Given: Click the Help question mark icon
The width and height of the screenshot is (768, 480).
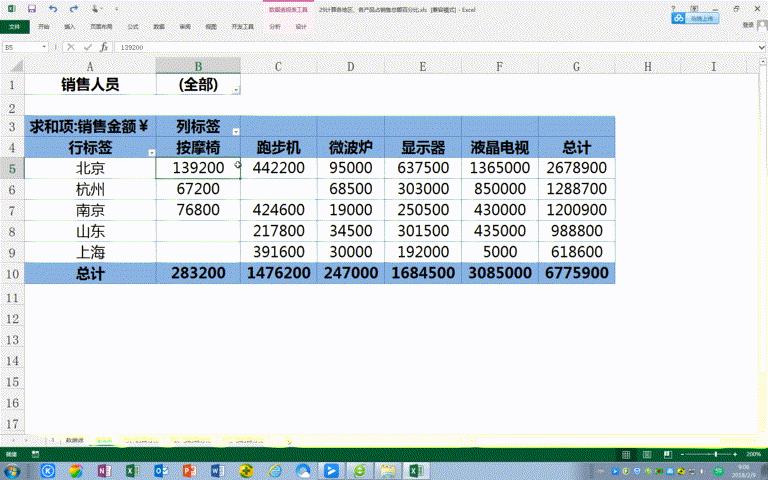Looking at the screenshot, I should coord(673,9).
